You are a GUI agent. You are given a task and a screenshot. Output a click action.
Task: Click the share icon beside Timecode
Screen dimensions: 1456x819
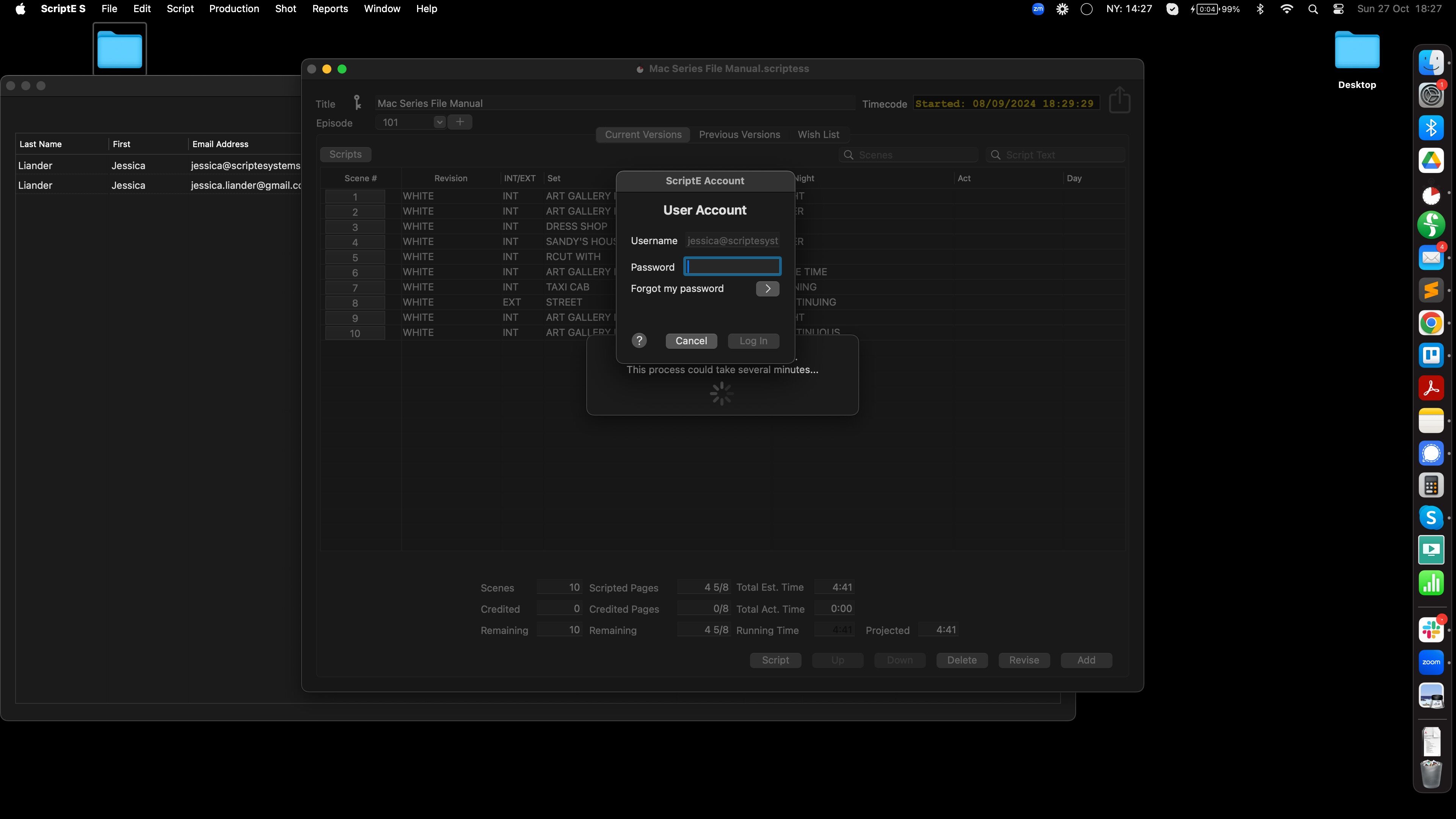pos(1119,100)
